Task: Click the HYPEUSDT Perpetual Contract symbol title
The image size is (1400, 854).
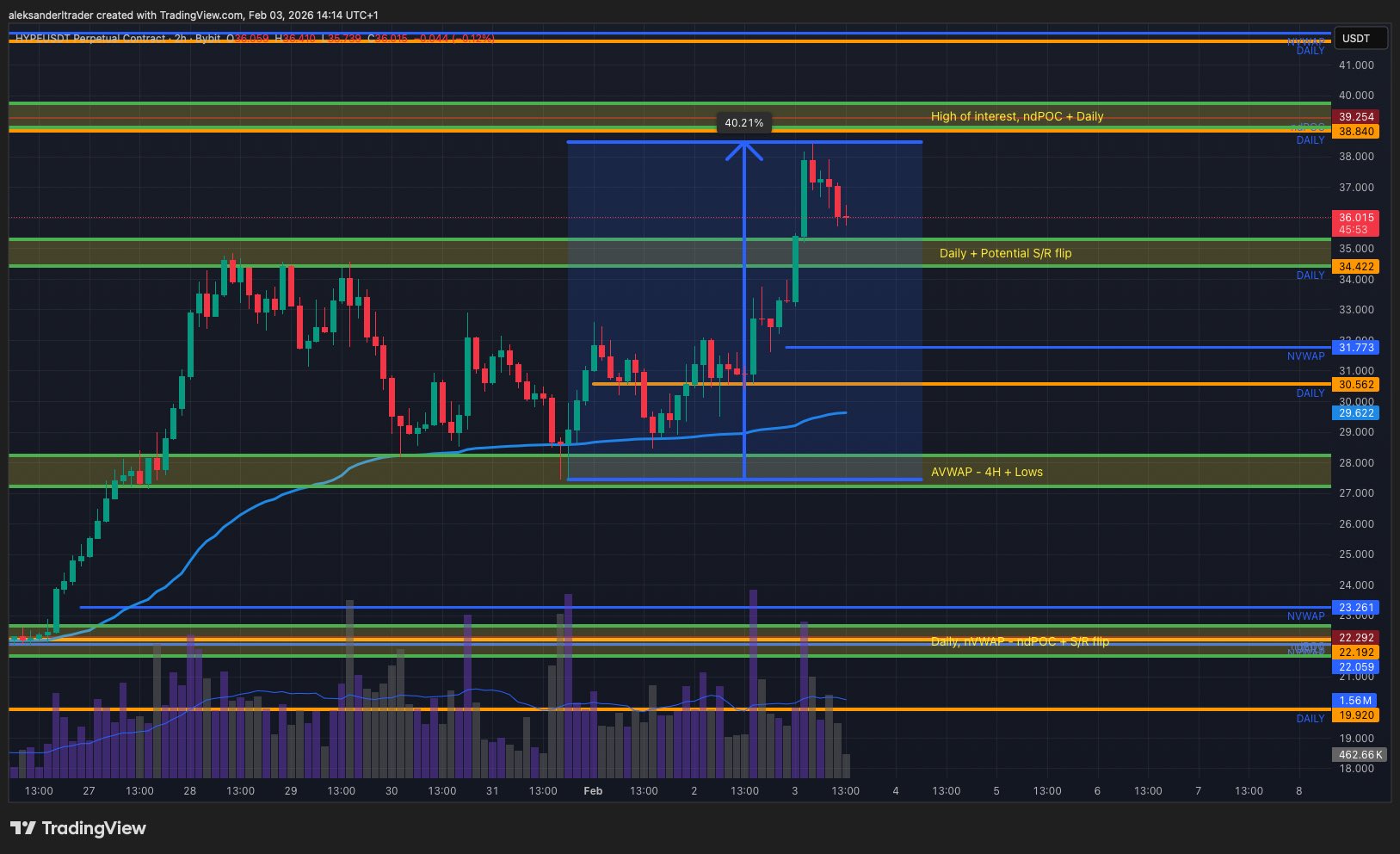Action: tap(90, 39)
